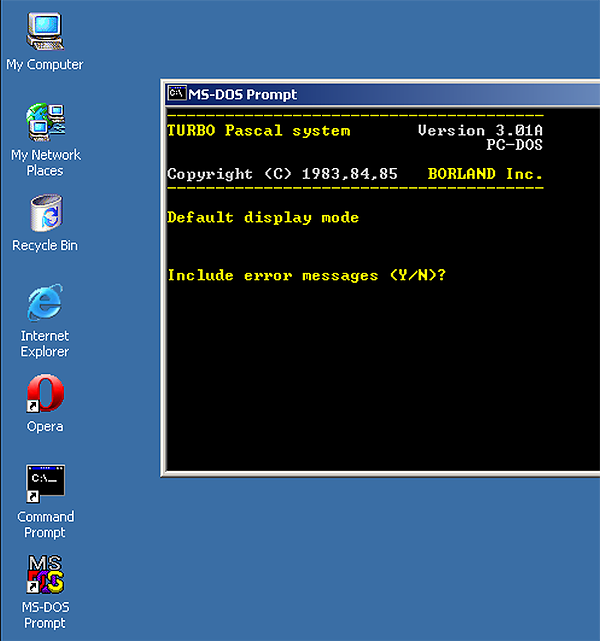Open the MS-DOS Prompt window system menu icon
This screenshot has width=600, height=641.
[177, 93]
